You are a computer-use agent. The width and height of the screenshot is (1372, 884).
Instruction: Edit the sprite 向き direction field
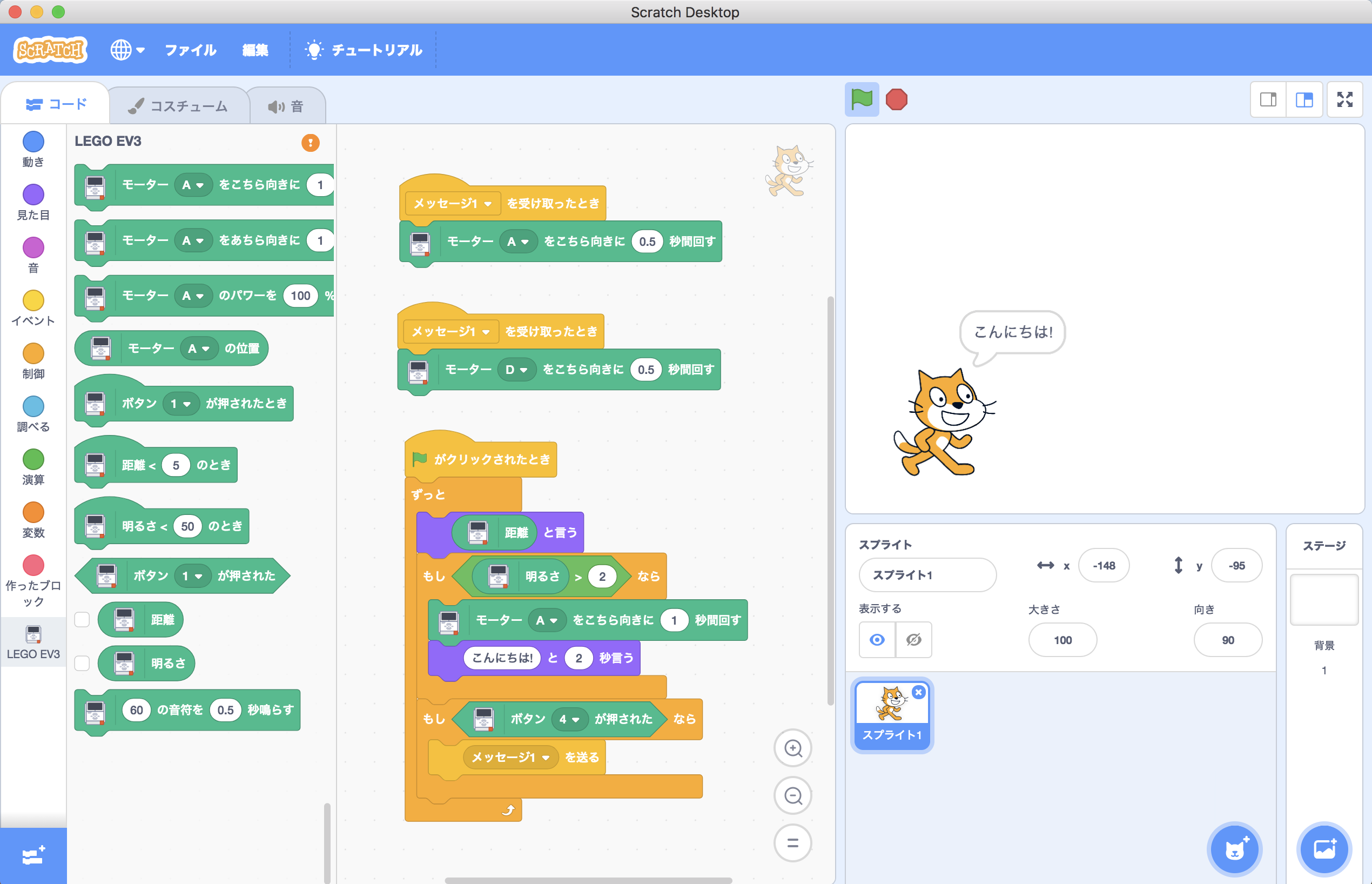tap(1228, 639)
